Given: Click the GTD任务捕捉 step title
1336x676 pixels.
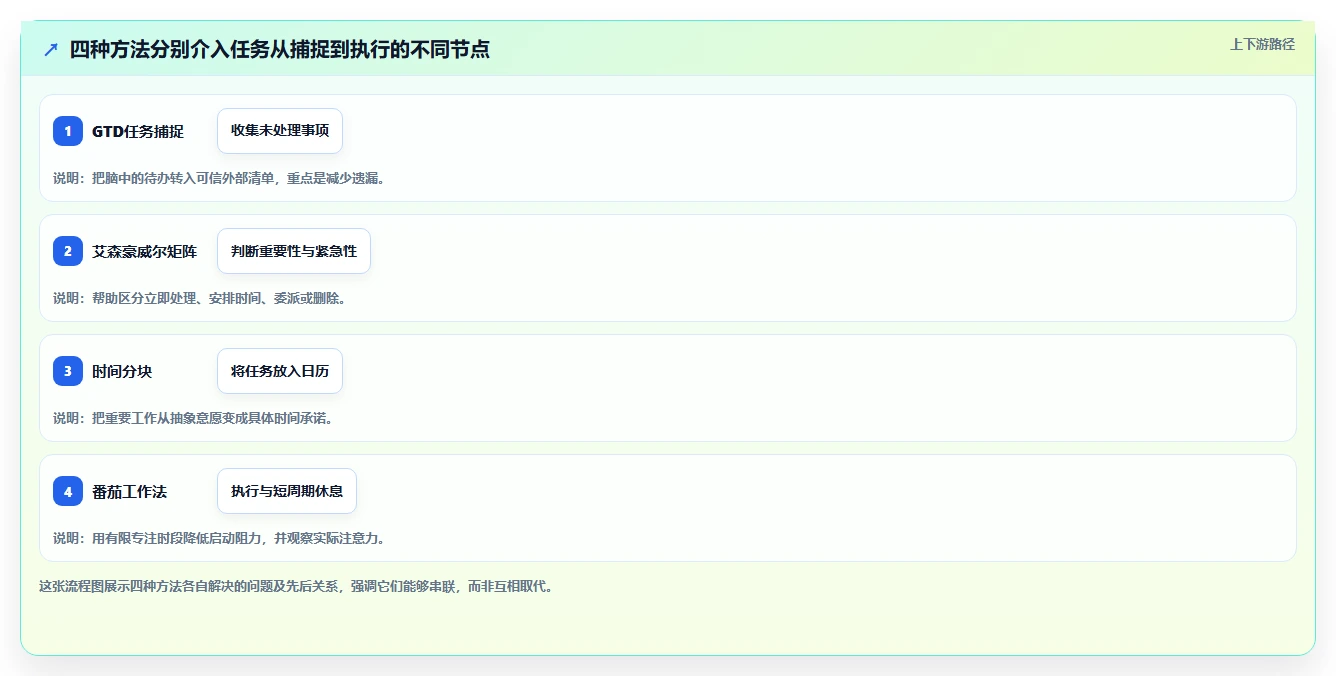Looking at the screenshot, I should tap(138, 131).
